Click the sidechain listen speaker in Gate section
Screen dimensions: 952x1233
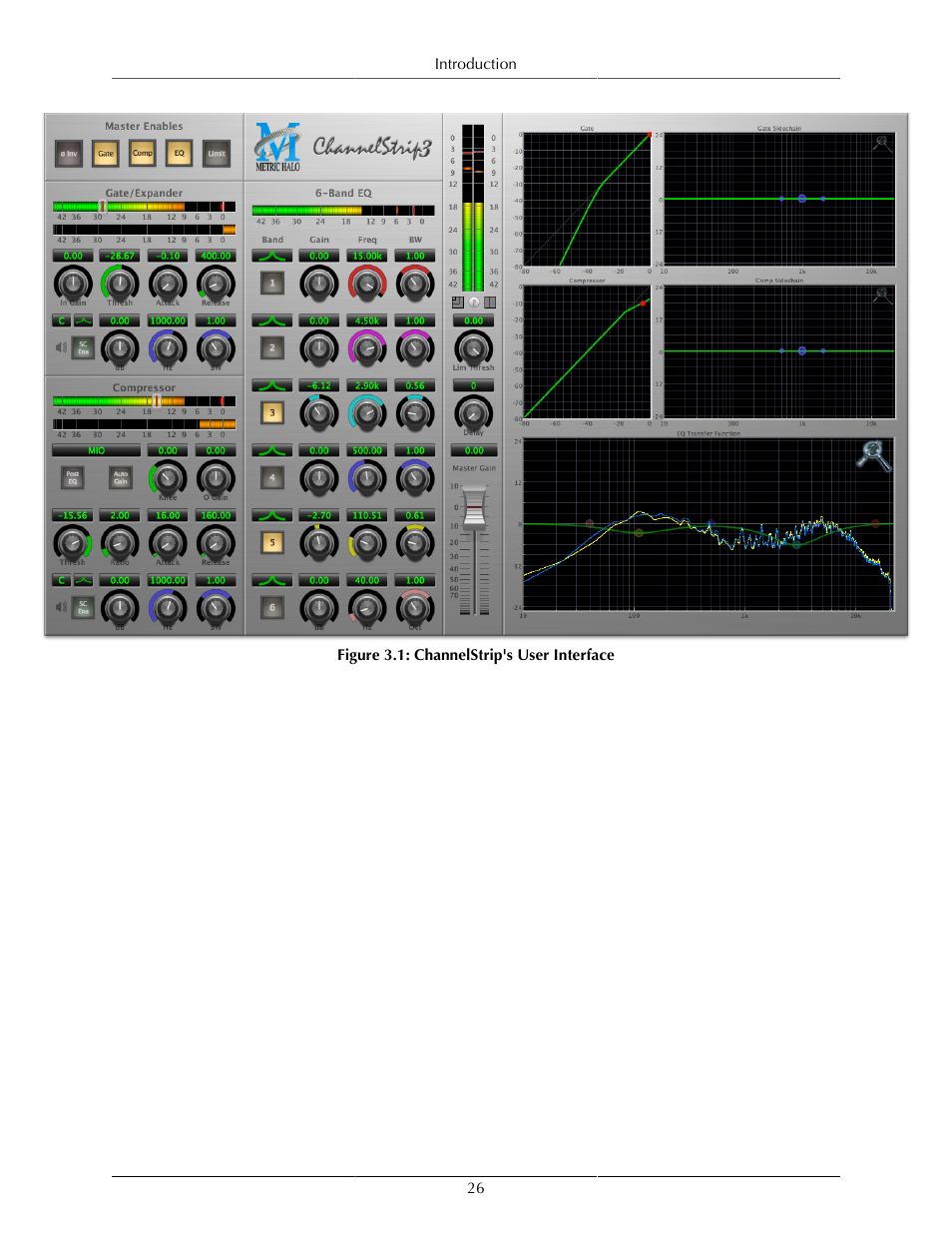60,347
